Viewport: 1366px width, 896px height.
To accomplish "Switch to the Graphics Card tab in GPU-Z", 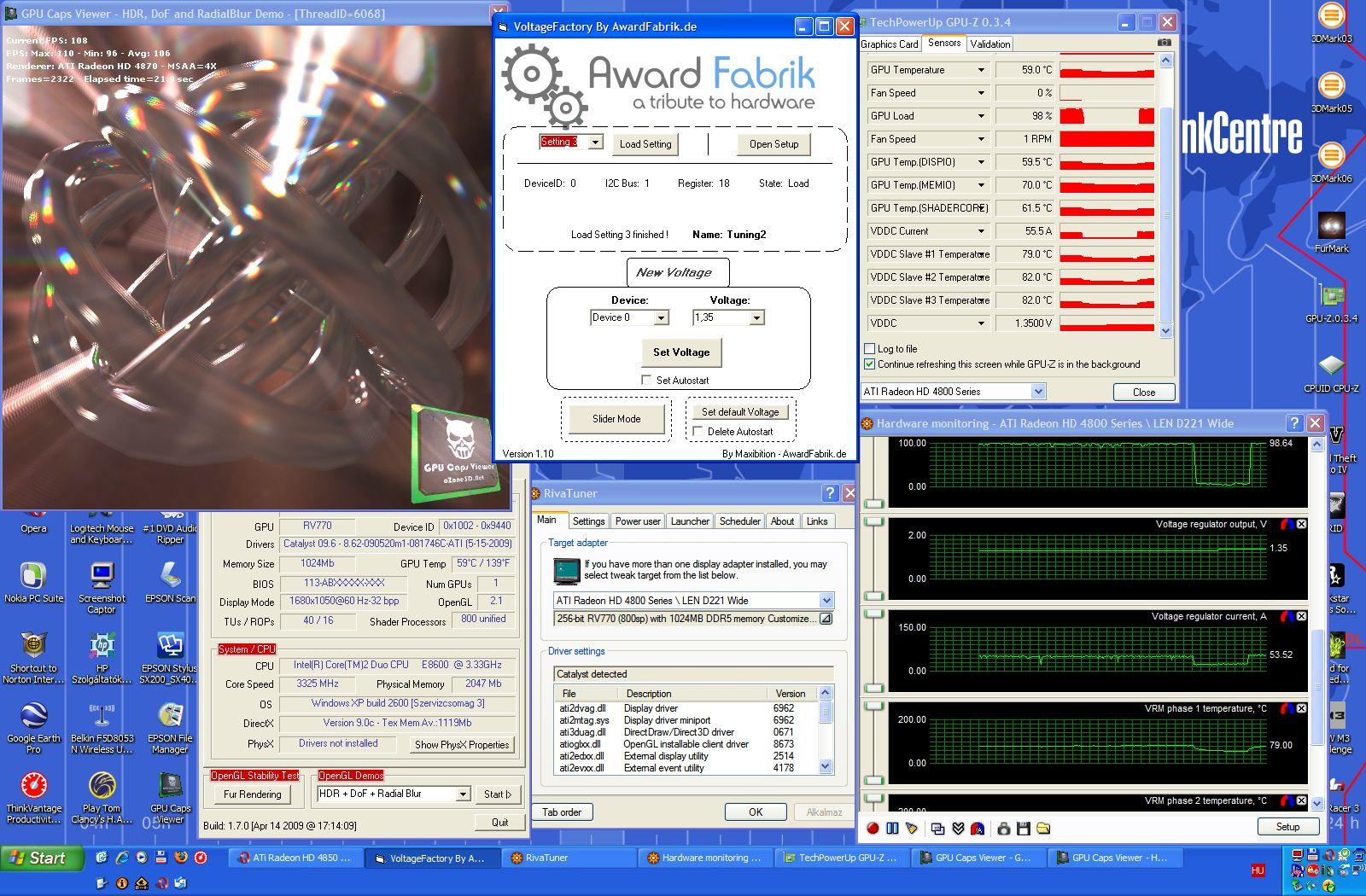I will coord(890,44).
